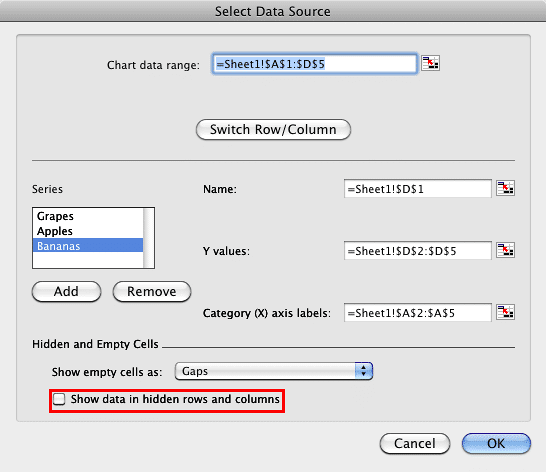Click range selector icon beside Category axis labels
This screenshot has width=546, height=472.
[x=505, y=312]
